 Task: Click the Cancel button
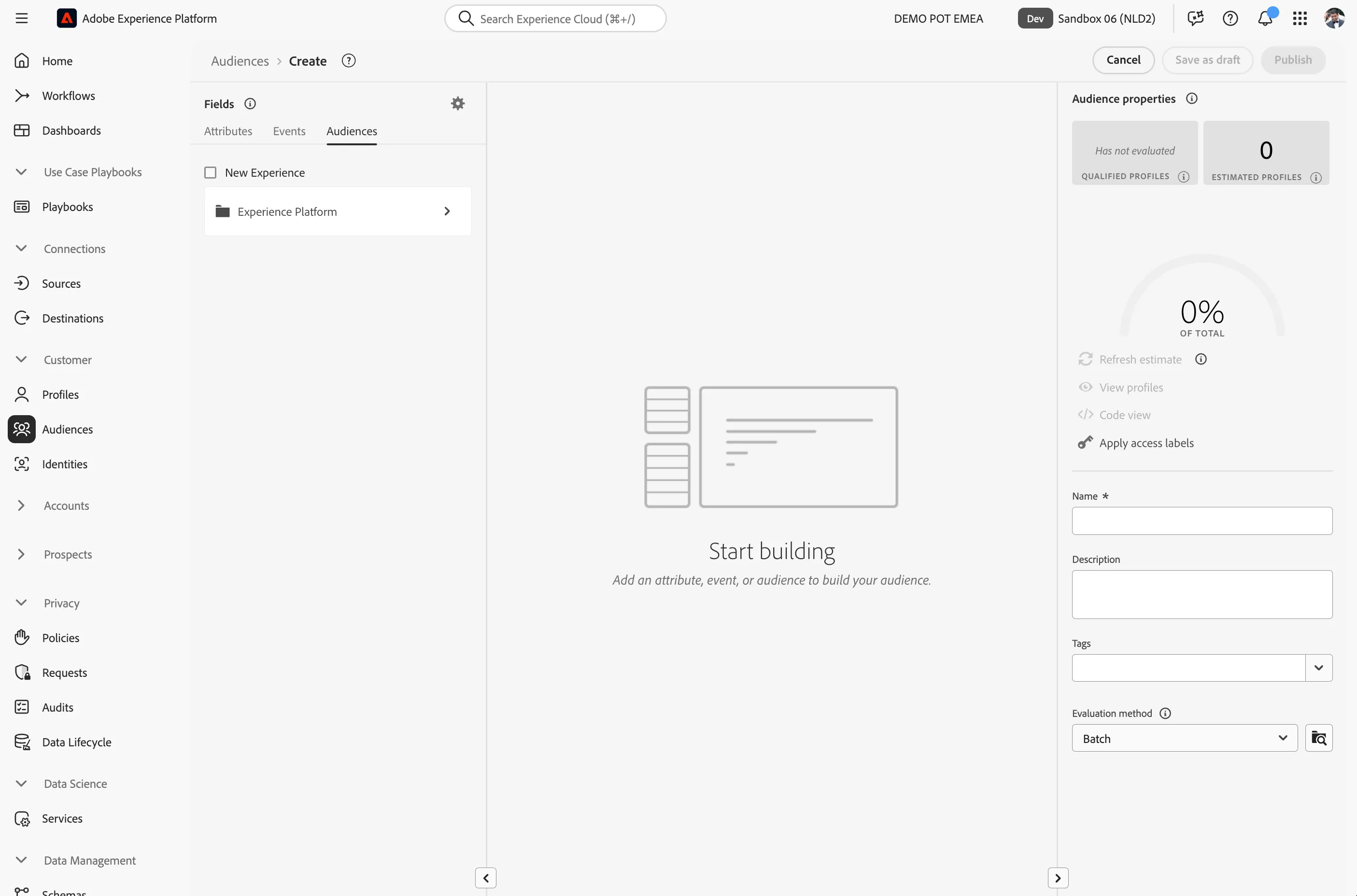pyautogui.click(x=1123, y=60)
